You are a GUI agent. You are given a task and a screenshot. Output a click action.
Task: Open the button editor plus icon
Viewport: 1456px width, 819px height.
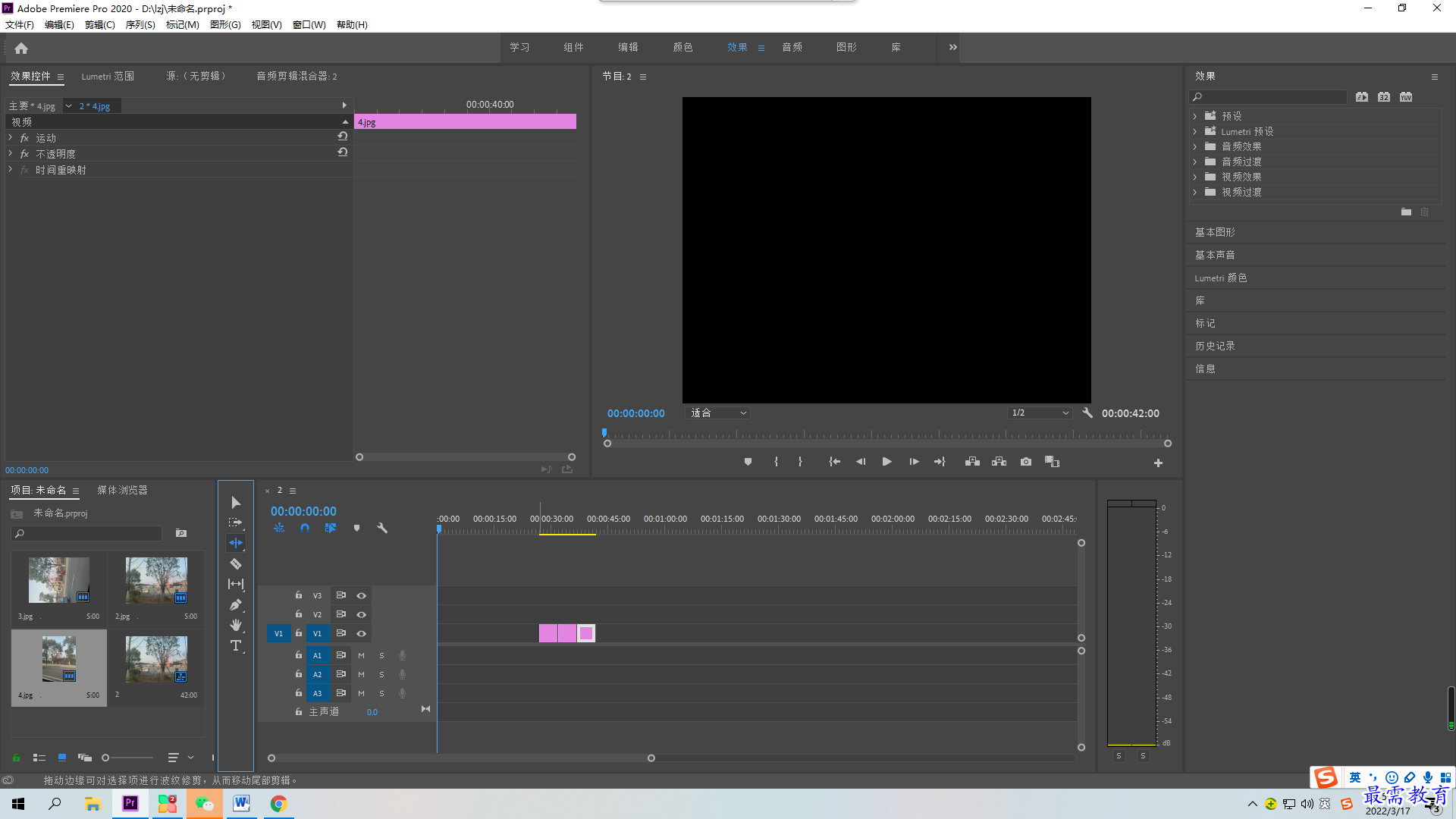1158,463
